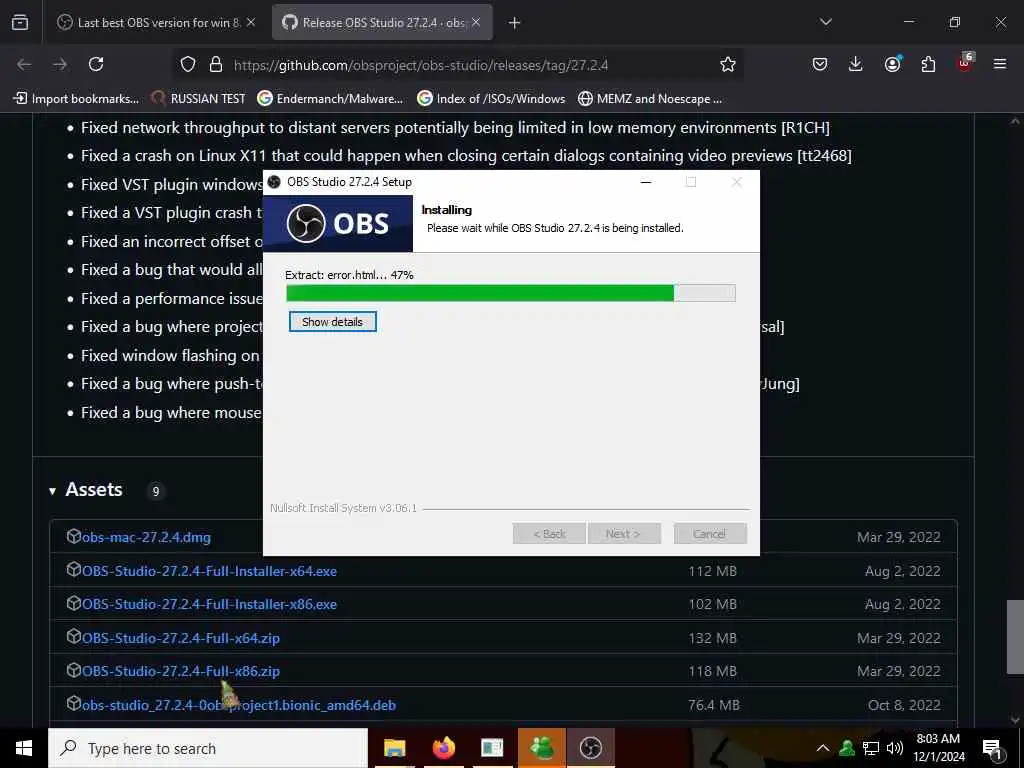
Task: Download OBS-Studio-27.2.4-Full-x64.zip
Action: 181,638
